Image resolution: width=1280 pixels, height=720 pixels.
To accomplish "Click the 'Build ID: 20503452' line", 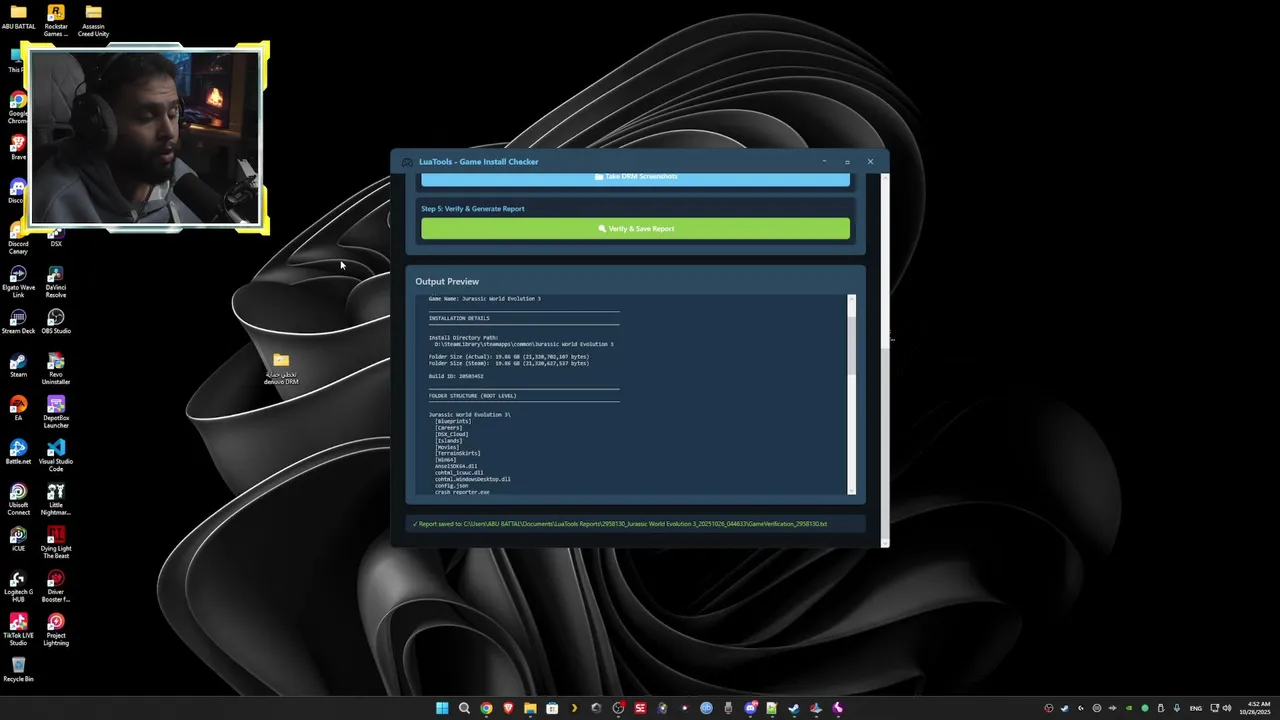I will (x=456, y=376).
